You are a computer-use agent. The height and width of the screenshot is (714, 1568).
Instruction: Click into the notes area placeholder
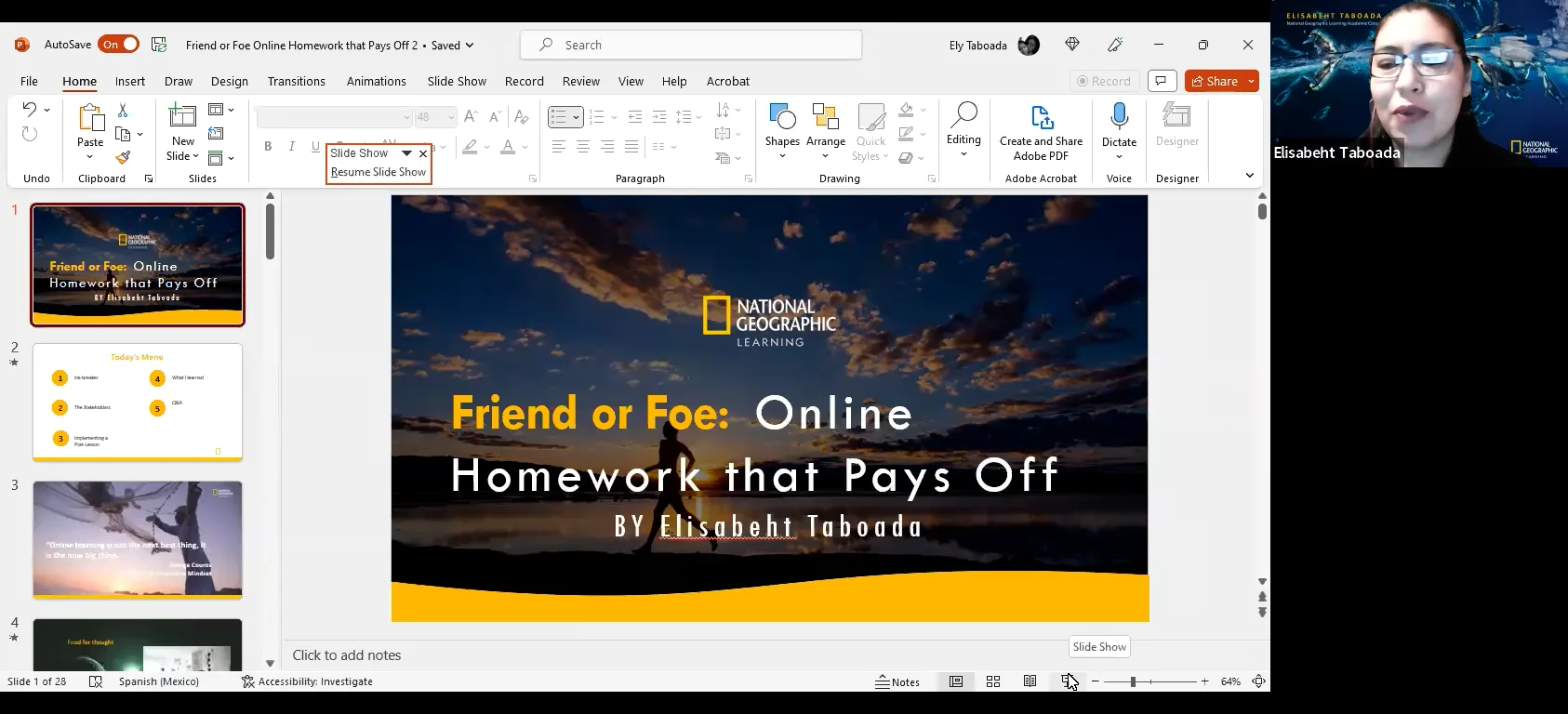(x=347, y=654)
